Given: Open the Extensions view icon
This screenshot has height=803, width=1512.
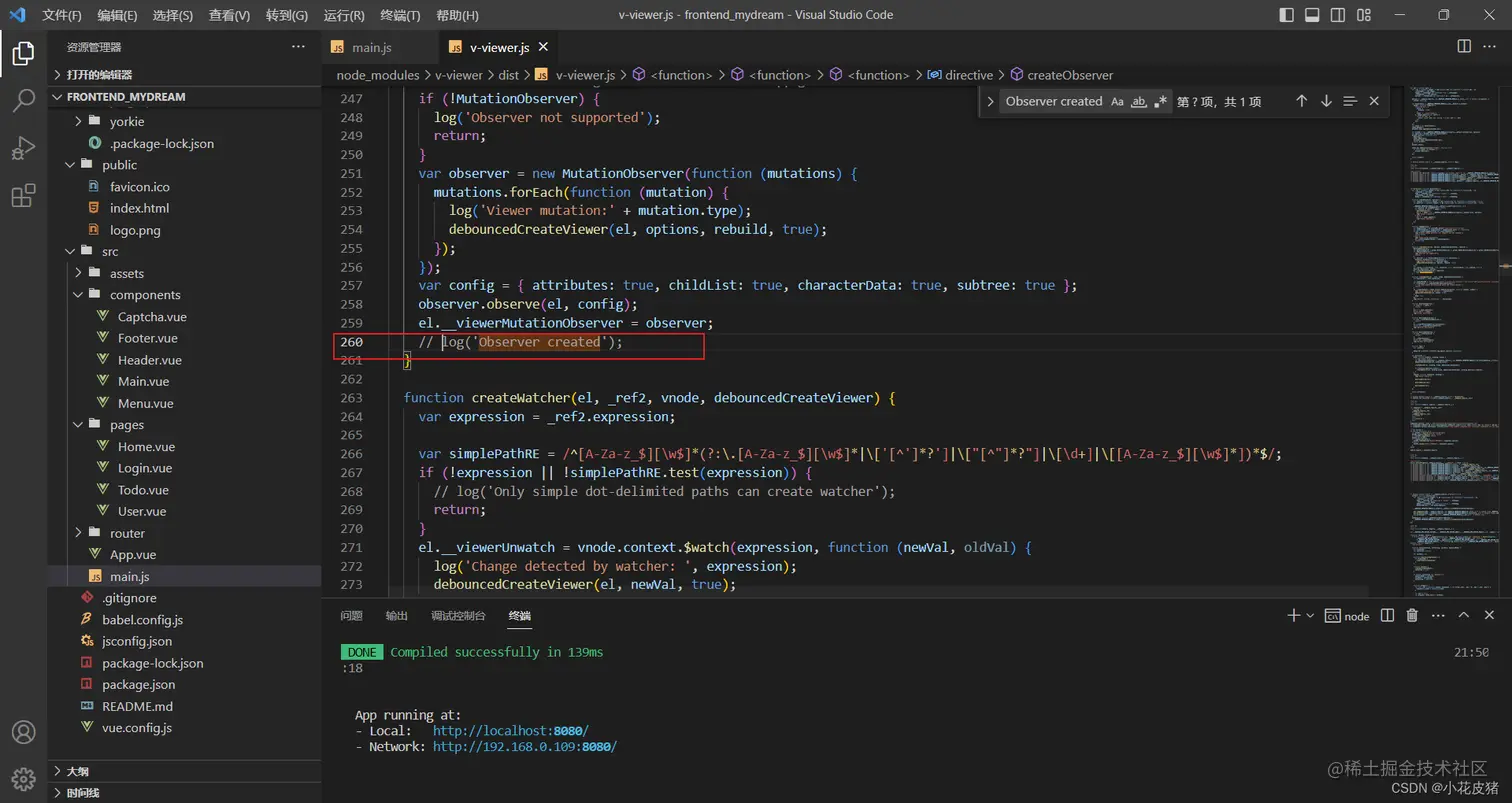Looking at the screenshot, I should coord(23,196).
